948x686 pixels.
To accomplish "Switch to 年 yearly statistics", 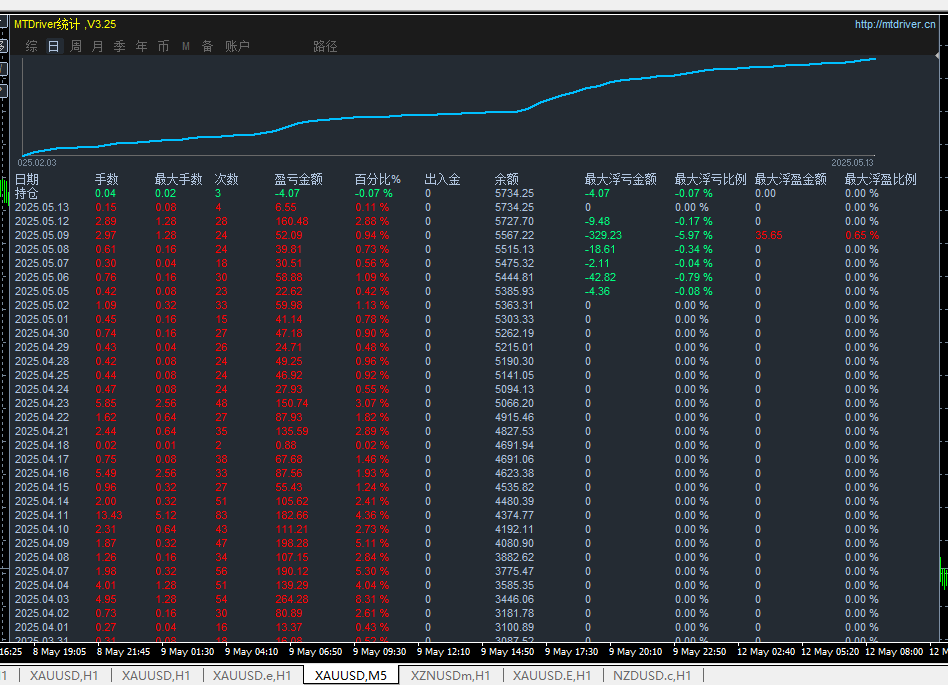I will [x=142, y=46].
